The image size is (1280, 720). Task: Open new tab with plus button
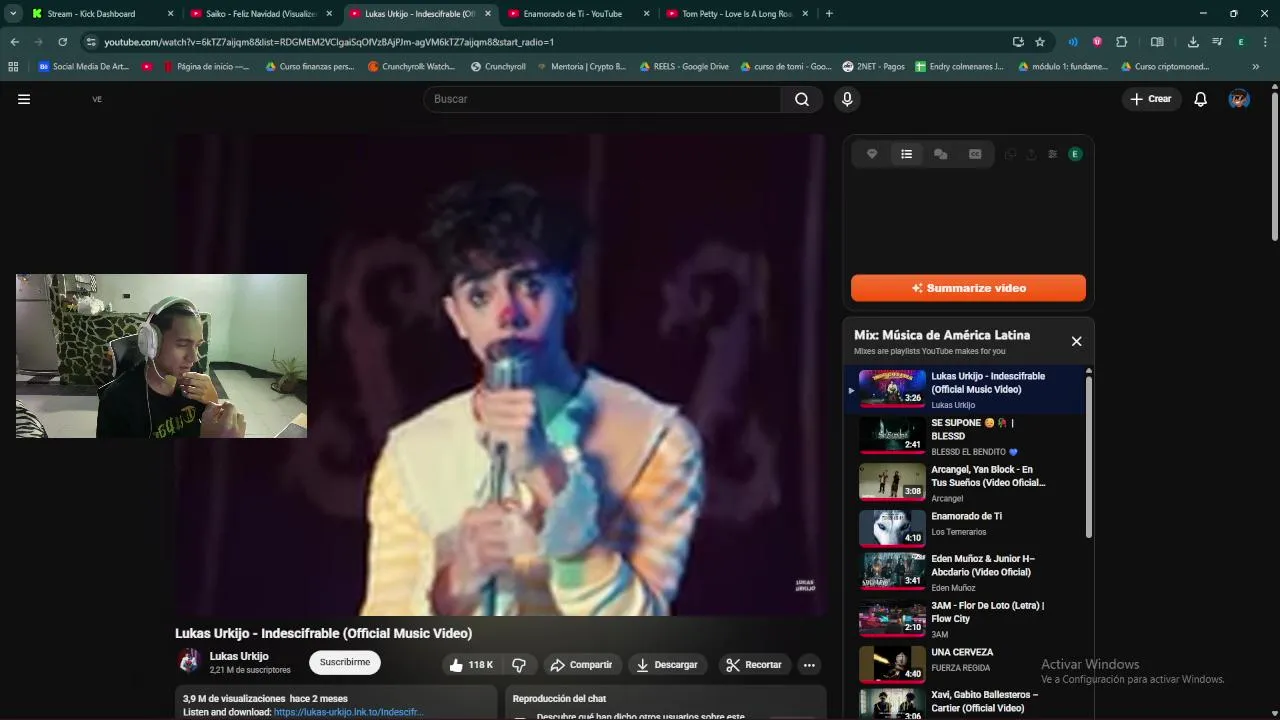[829, 14]
